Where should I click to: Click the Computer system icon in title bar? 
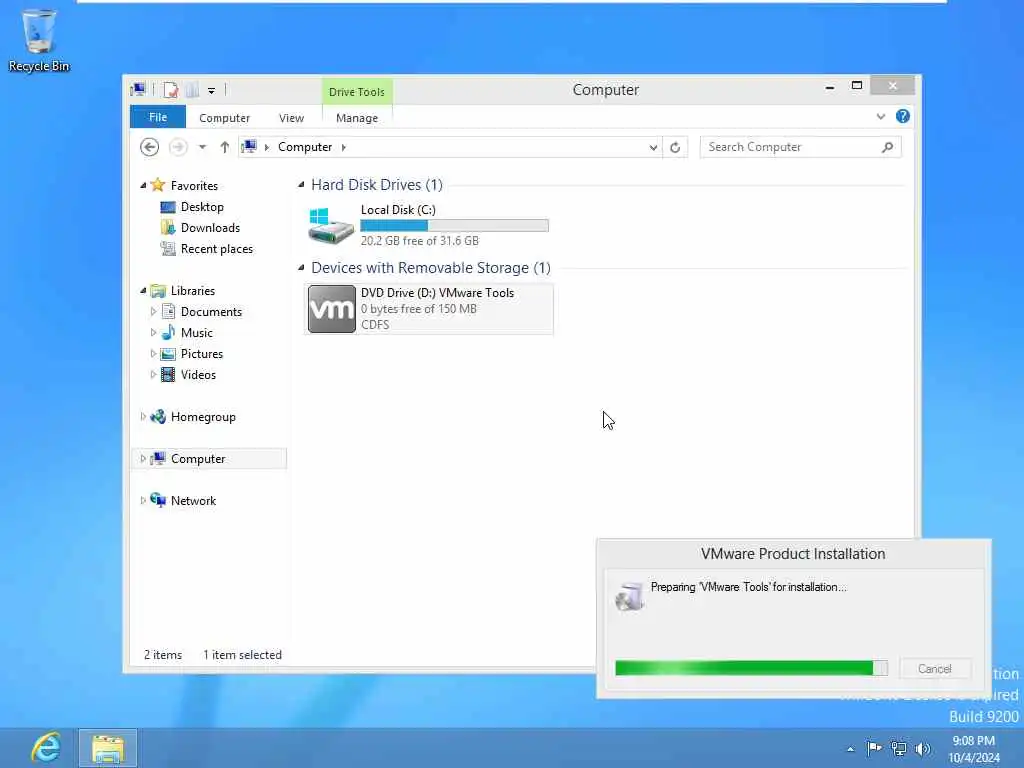point(138,89)
